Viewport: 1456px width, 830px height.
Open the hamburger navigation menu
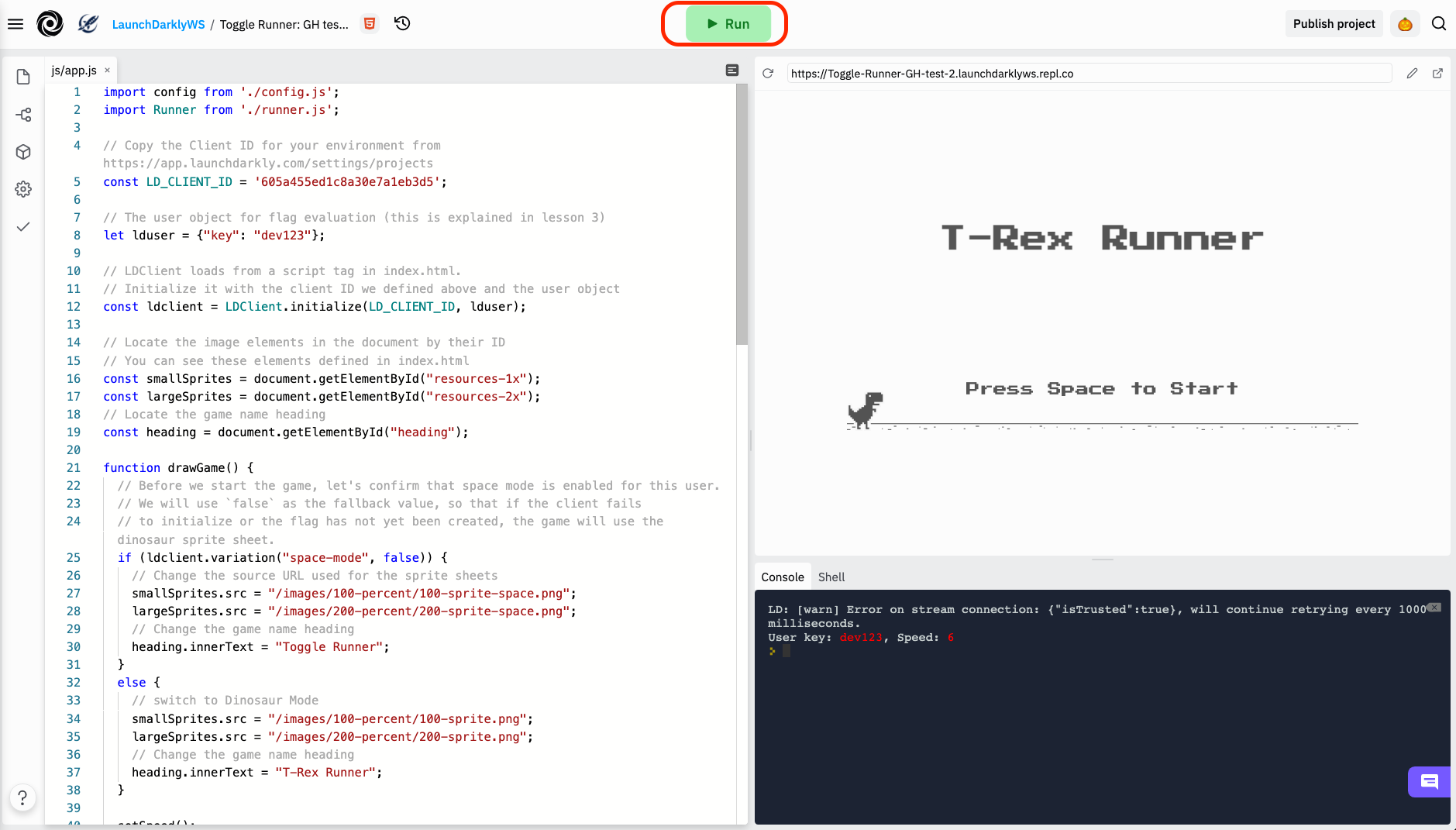(x=15, y=23)
